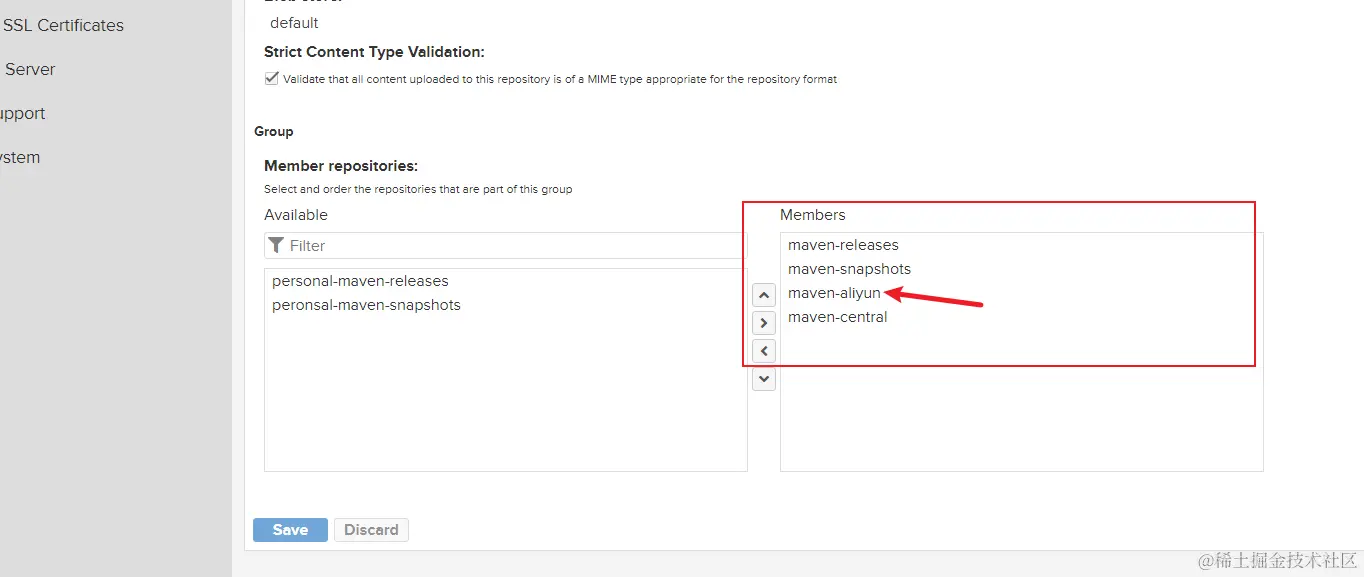The width and height of the screenshot is (1364, 577).
Task: Select maven-central member repository
Action: point(837,317)
